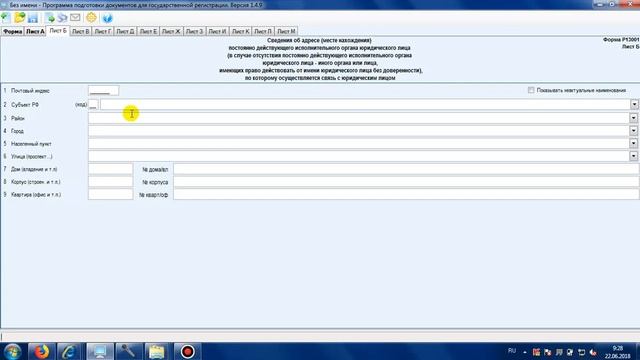Click the № кварт/оф number field

pyautogui.click(x=406, y=194)
